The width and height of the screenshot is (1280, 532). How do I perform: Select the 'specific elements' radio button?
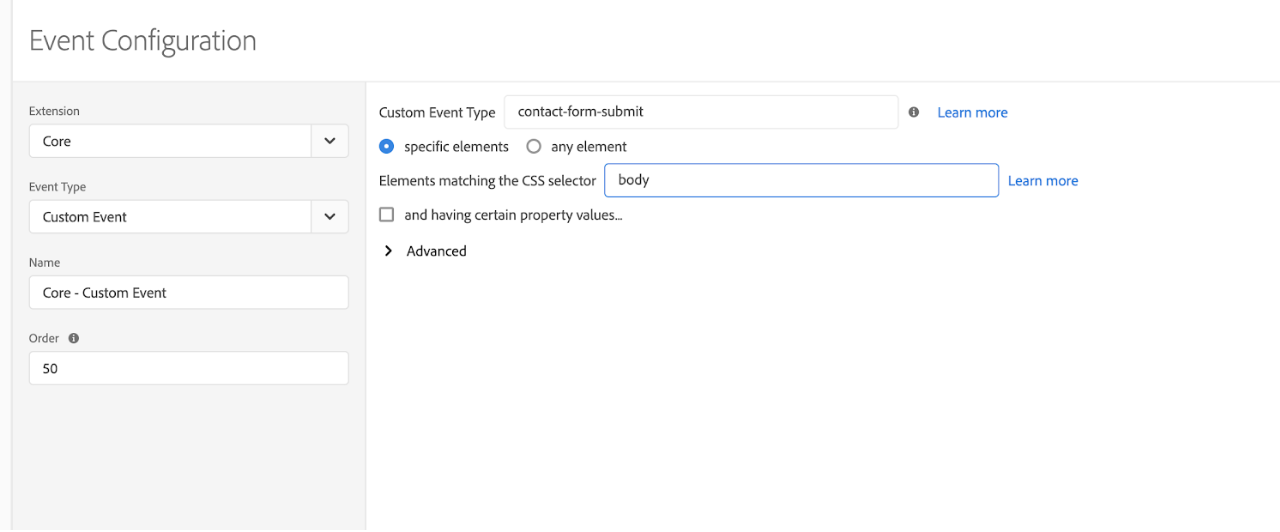click(x=387, y=147)
